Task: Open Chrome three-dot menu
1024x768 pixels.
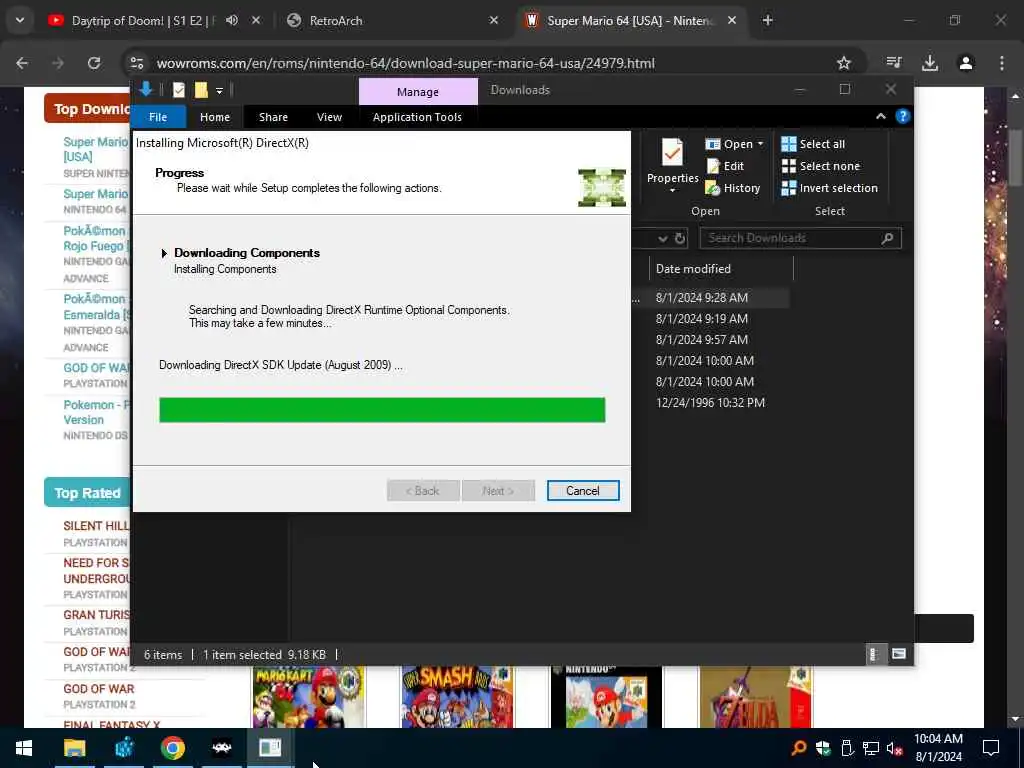Action: point(1001,63)
